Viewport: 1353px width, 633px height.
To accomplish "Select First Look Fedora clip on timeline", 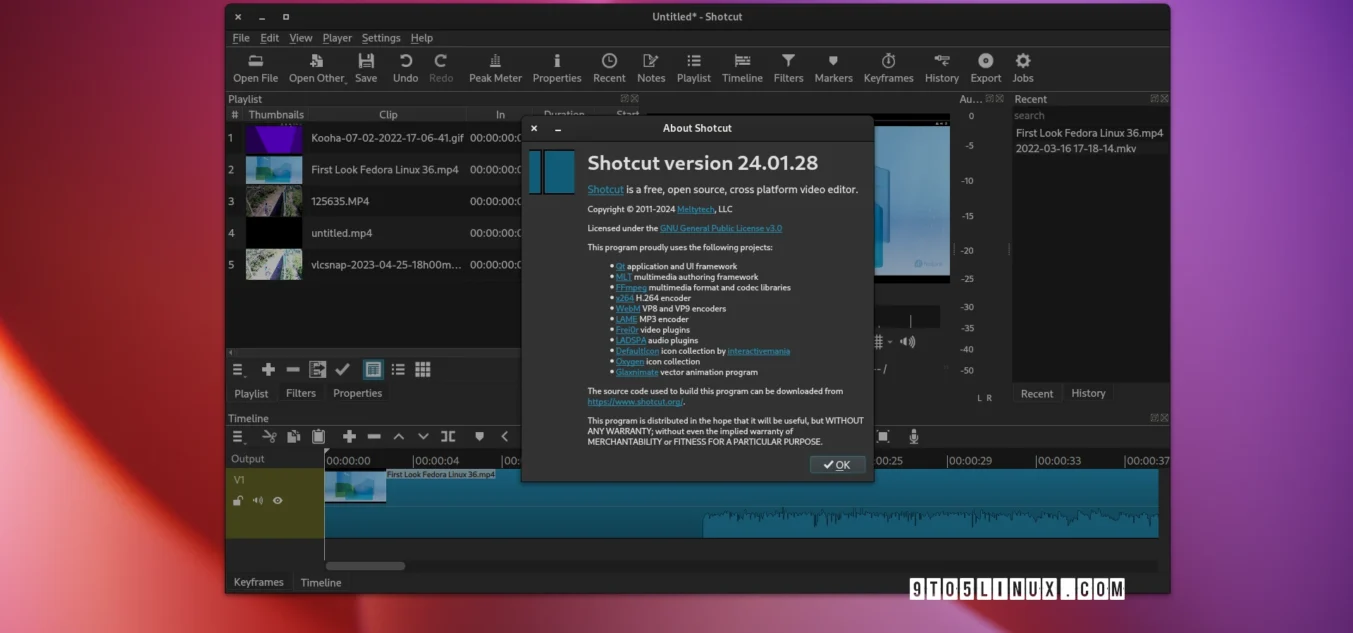I will (x=740, y=504).
